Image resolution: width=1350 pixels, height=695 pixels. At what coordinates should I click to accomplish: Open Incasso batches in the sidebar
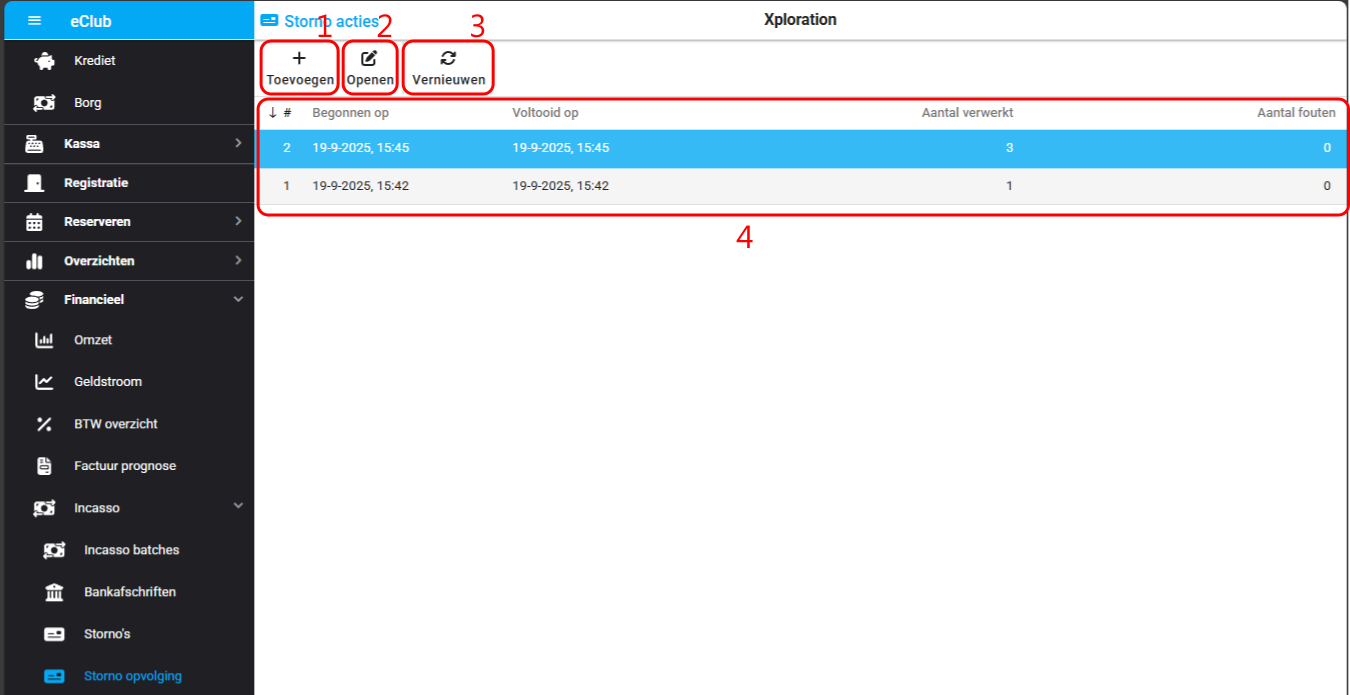point(131,550)
